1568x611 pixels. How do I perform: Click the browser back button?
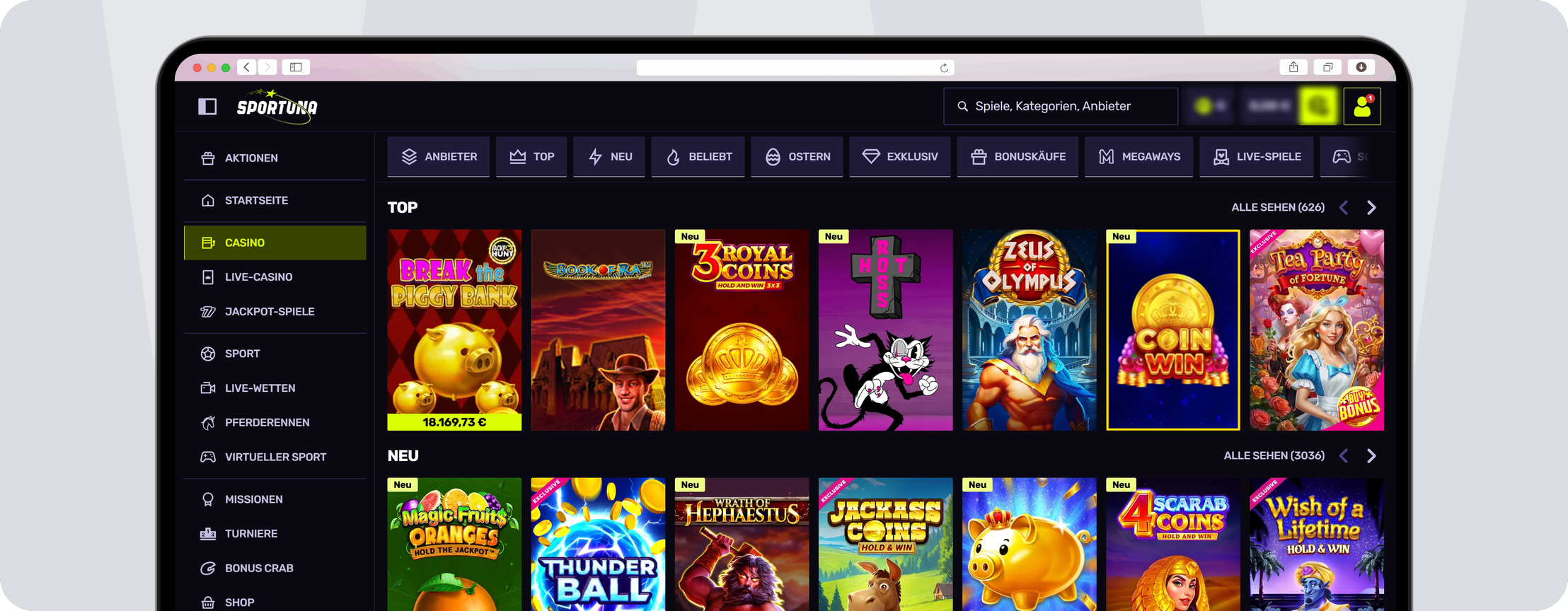point(246,67)
